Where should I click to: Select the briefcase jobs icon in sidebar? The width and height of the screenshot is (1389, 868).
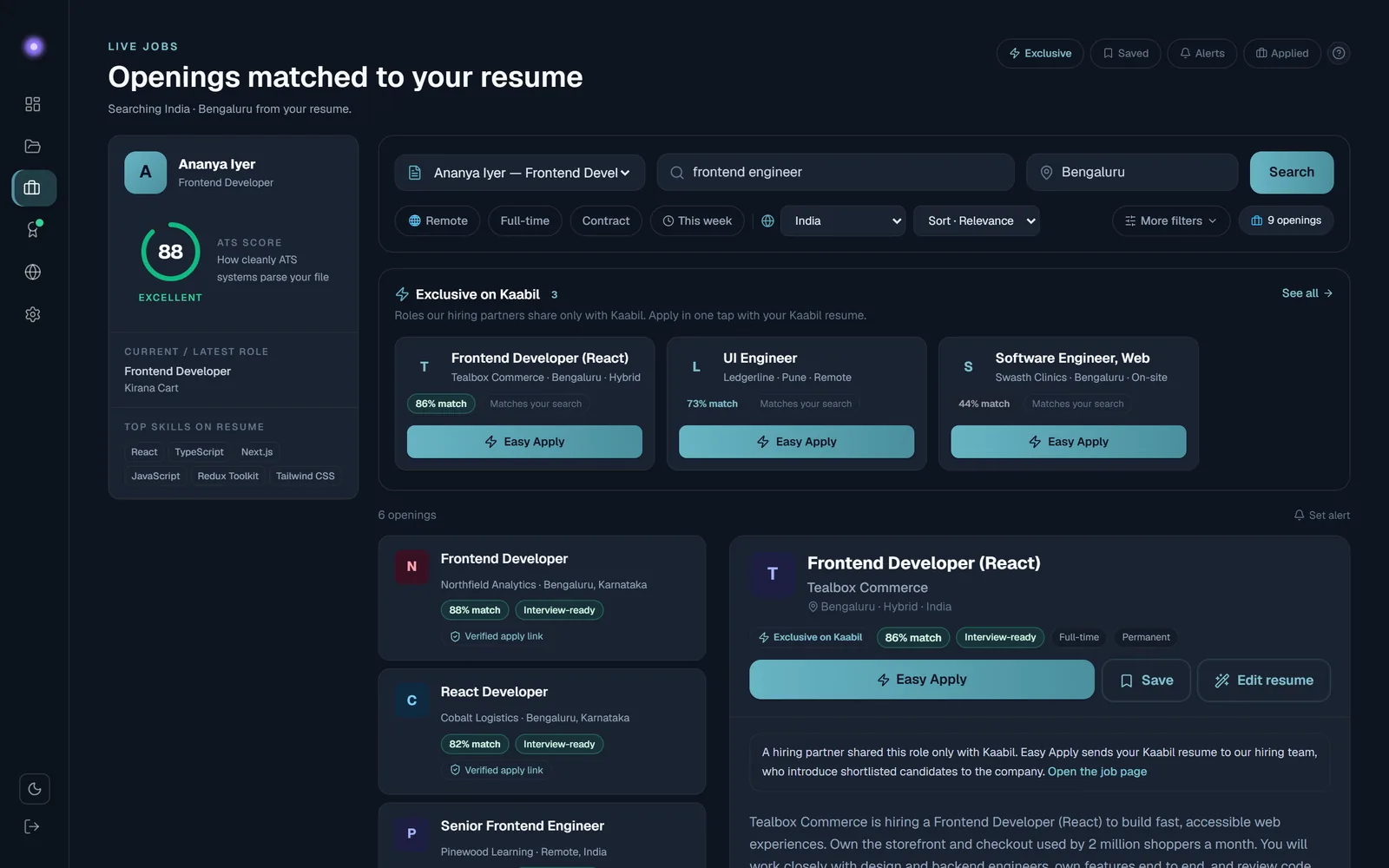click(33, 187)
